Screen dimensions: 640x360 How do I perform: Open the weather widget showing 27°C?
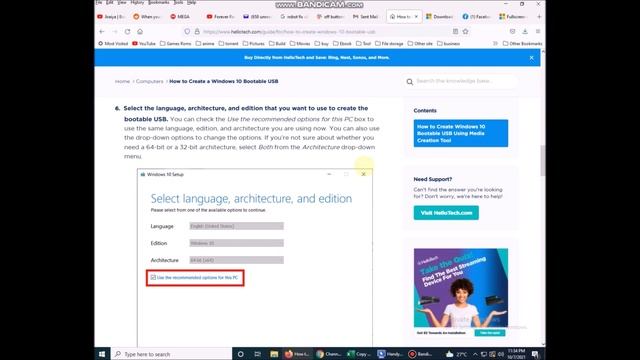click(456, 354)
